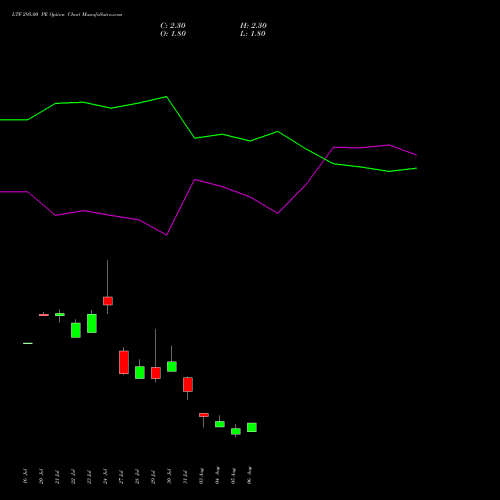
Task: Select the '20 Jul' date label
Action: [x=41, y=476]
